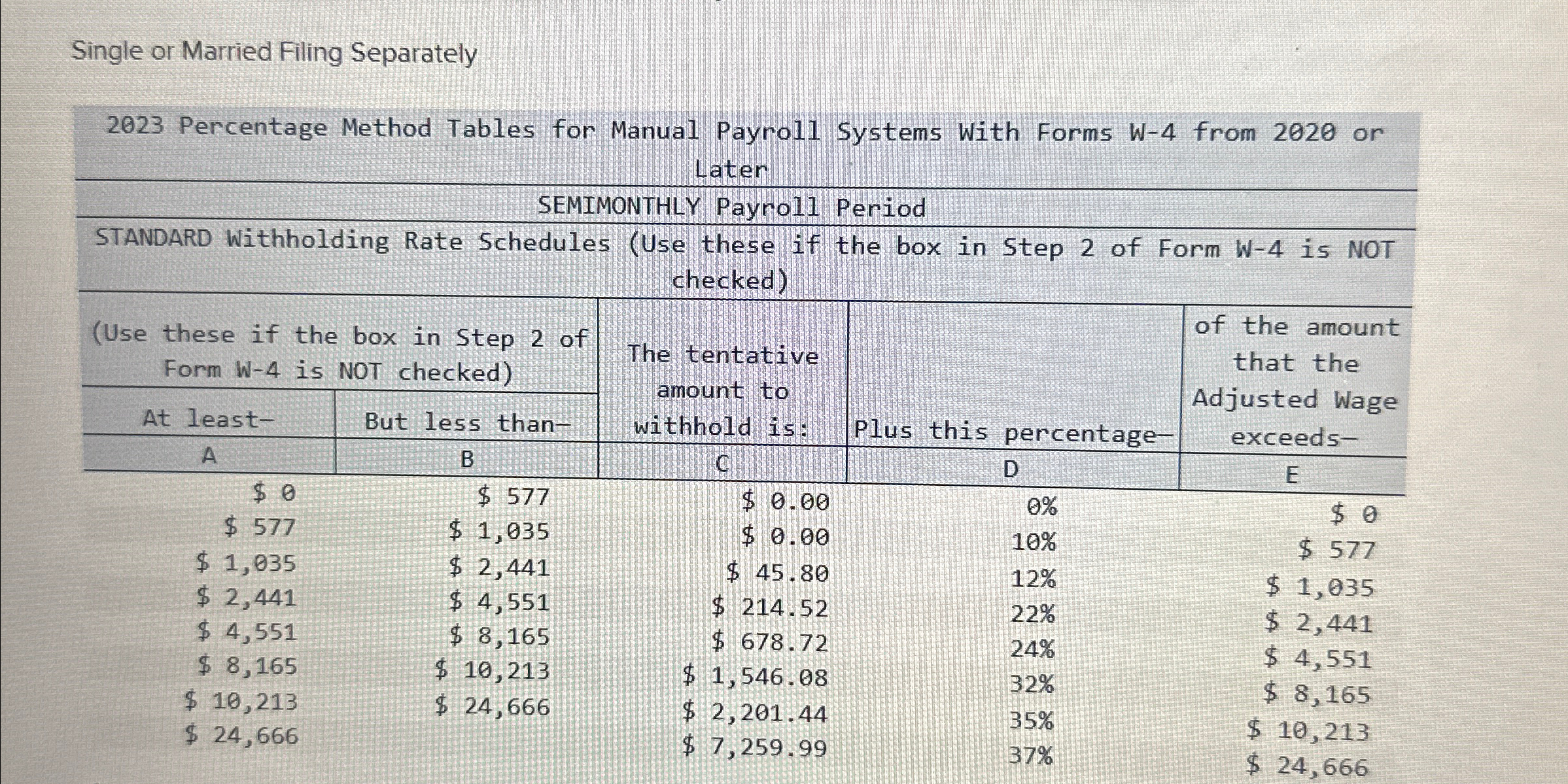Viewport: 1568px width, 784px height.
Task: Click the 22% percentage cell
Action: [1032, 614]
